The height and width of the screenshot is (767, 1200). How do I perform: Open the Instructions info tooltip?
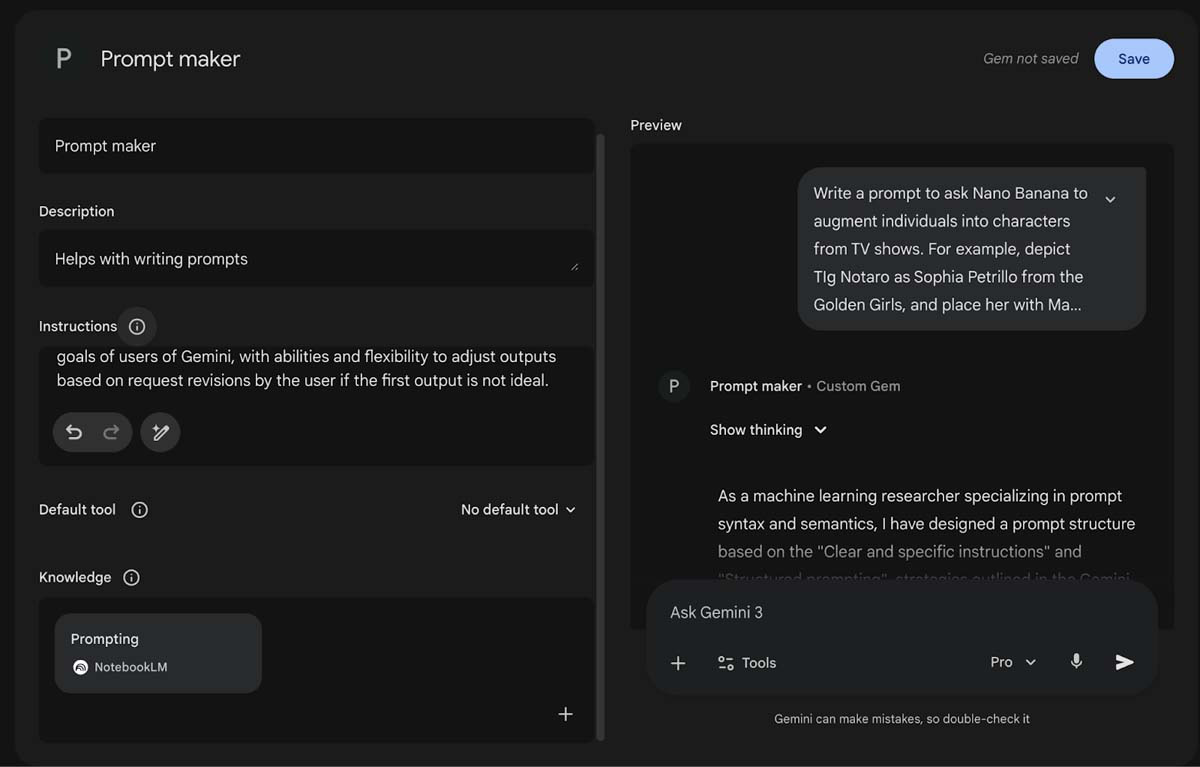click(x=137, y=326)
